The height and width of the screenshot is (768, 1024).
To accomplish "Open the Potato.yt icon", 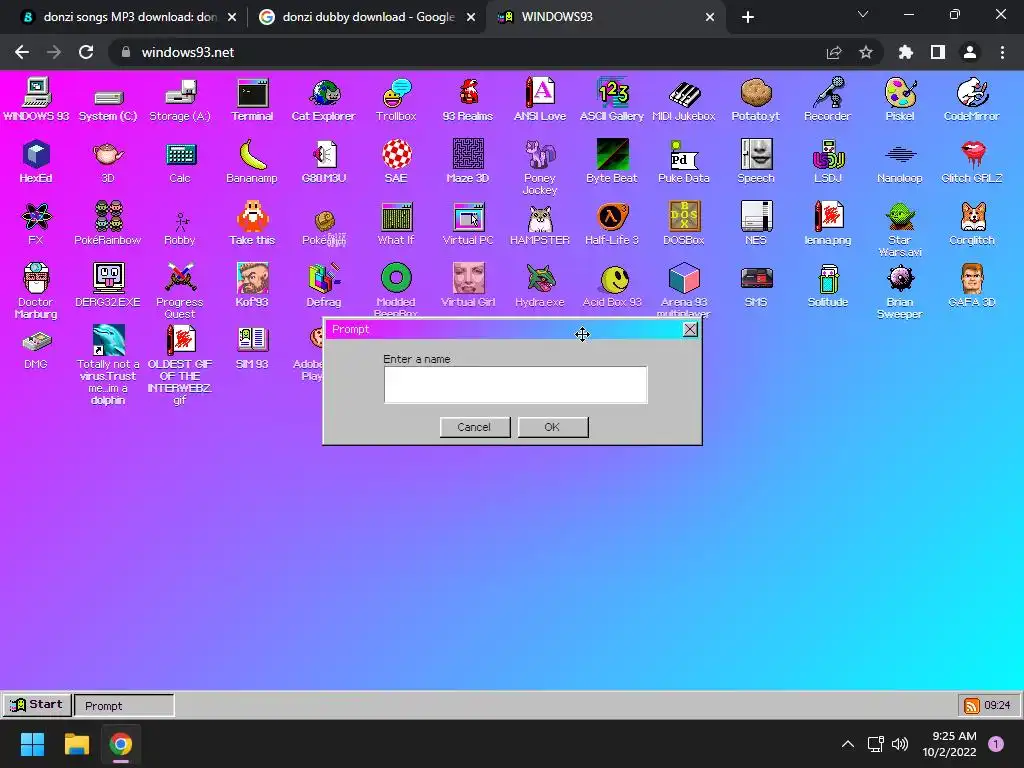I will click(756, 100).
